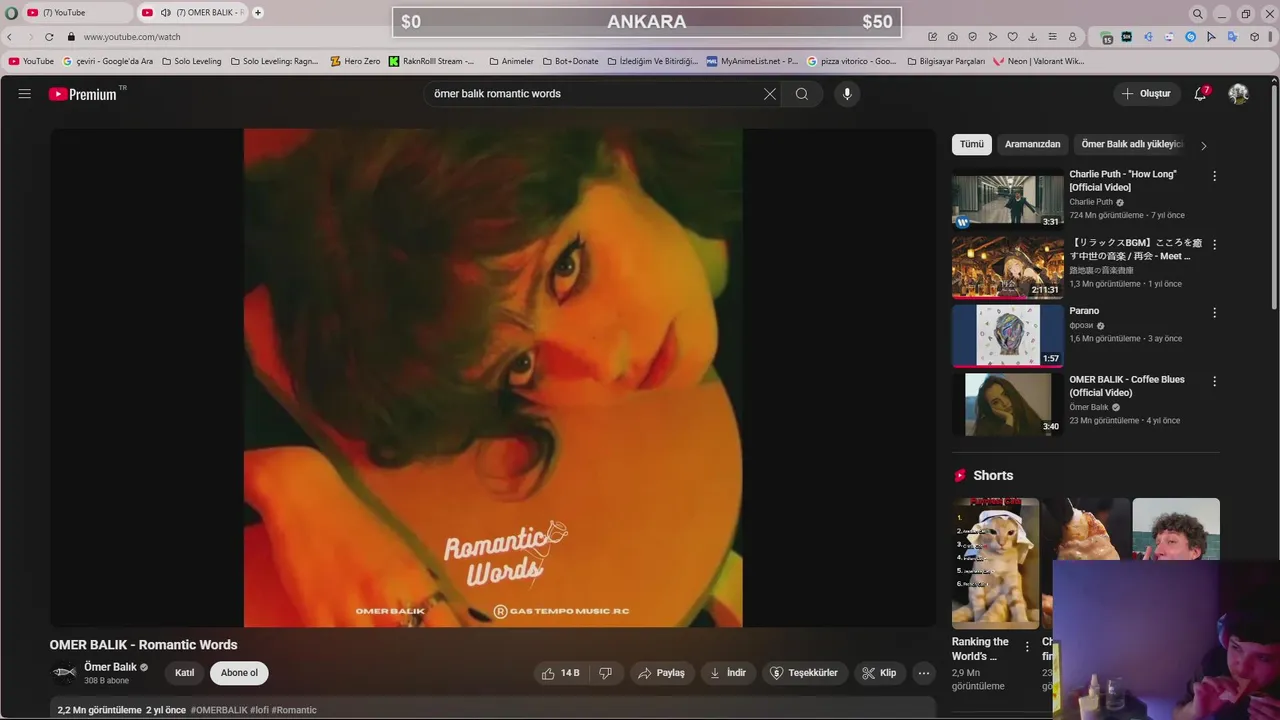This screenshot has height=720, width=1280.
Task: Clear the search box with X icon
Action: click(x=770, y=94)
